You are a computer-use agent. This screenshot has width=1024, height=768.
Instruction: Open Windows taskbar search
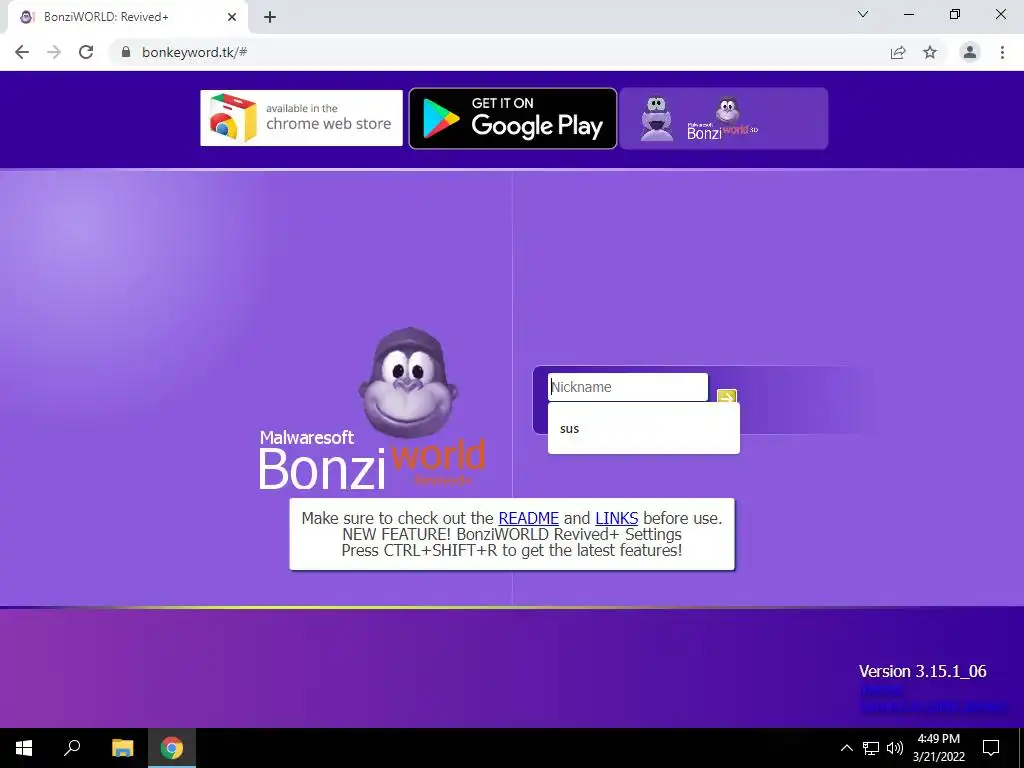pyautogui.click(x=72, y=748)
